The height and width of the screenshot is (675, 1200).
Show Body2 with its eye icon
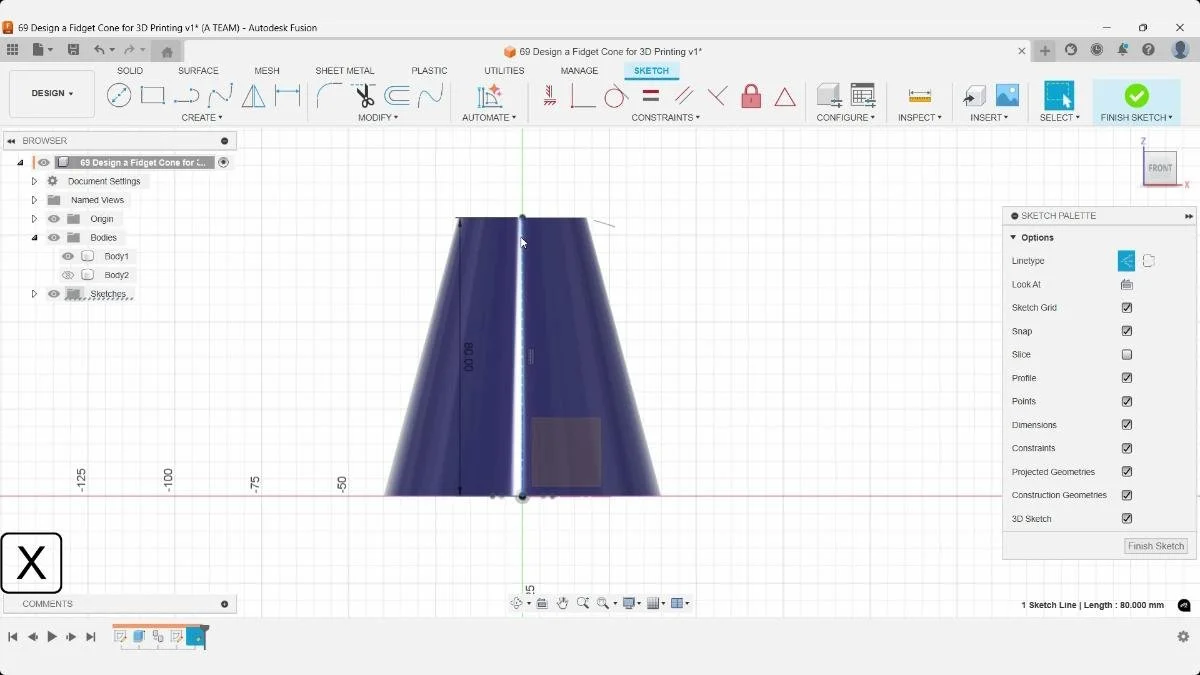tap(68, 275)
